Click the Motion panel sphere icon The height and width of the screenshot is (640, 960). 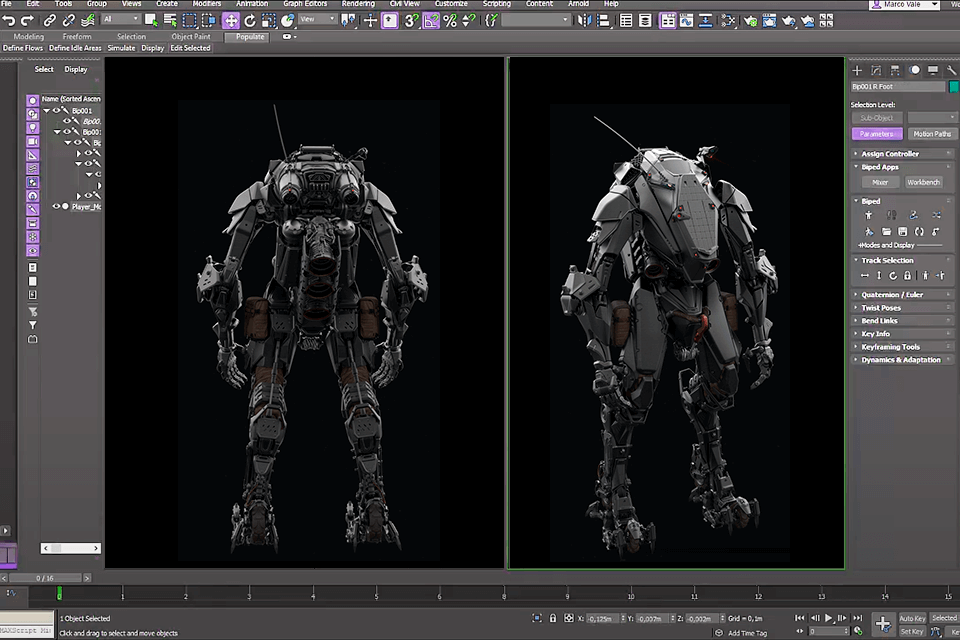[913, 70]
